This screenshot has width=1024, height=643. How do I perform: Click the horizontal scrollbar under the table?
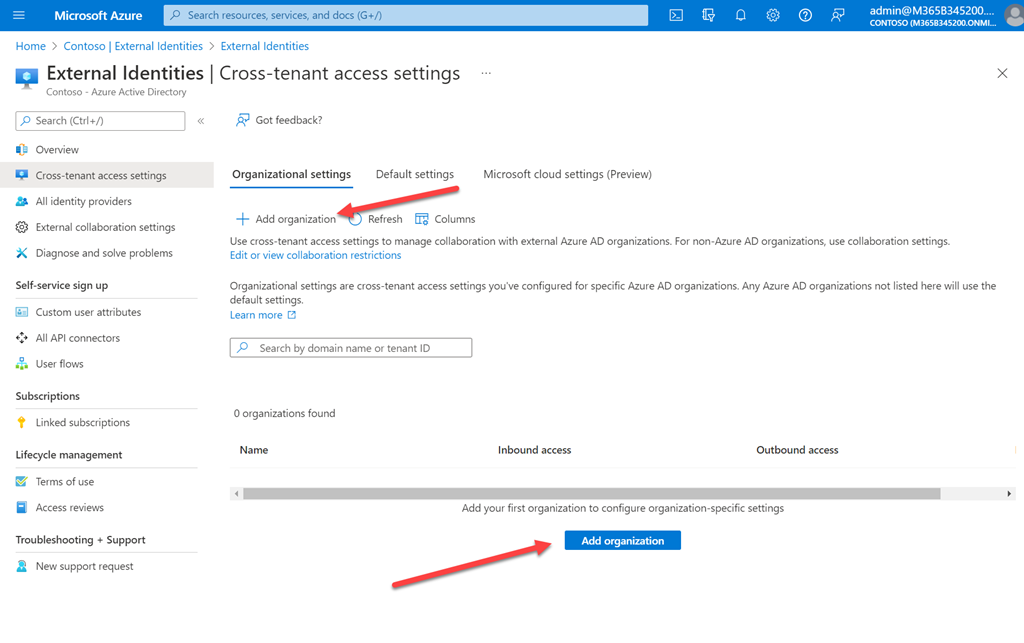coord(590,493)
